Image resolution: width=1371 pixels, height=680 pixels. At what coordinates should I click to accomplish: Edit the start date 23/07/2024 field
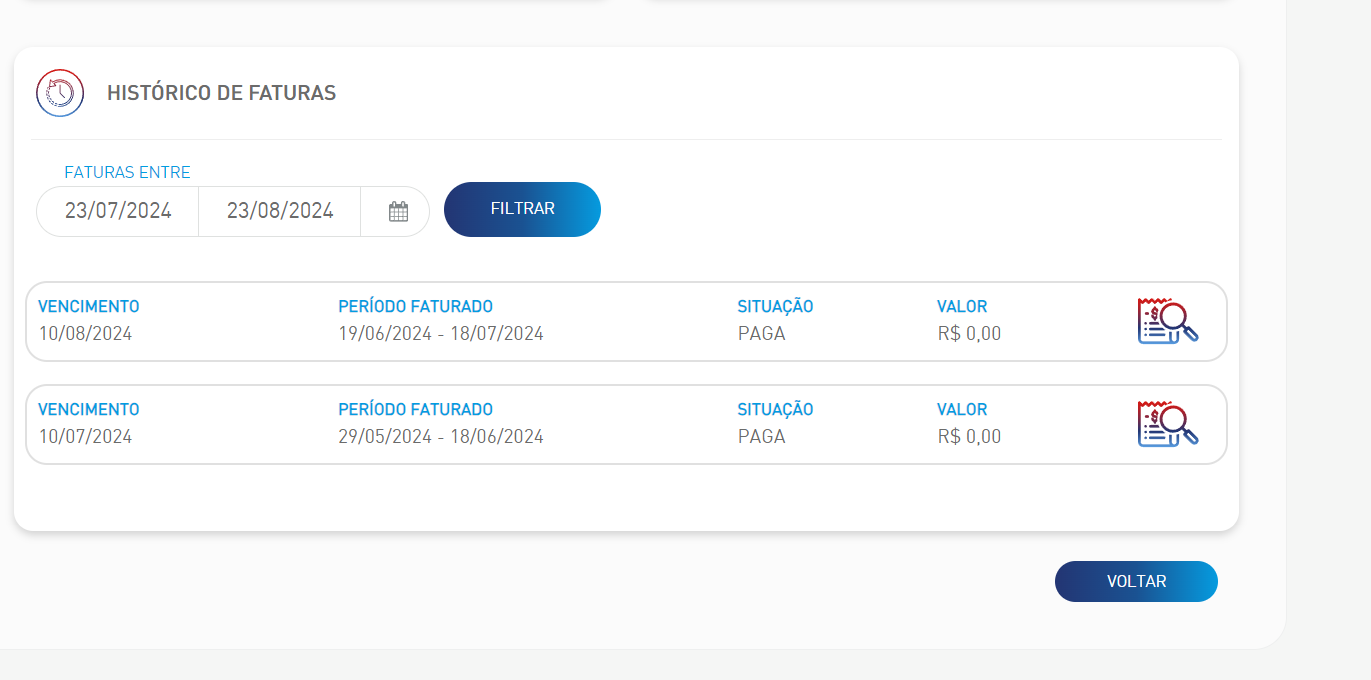[x=118, y=211]
